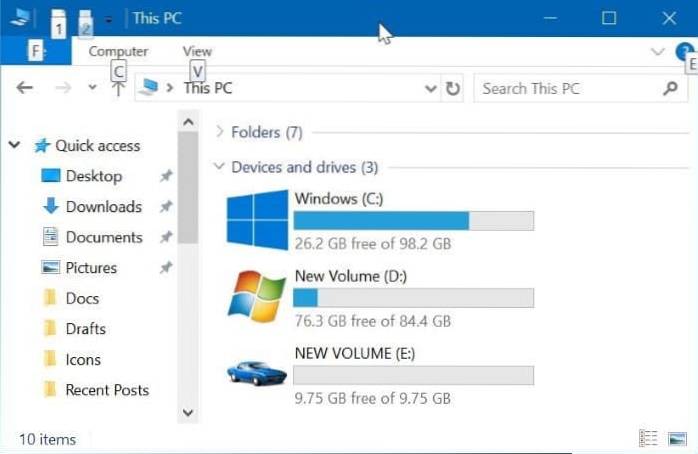
Task: Click the pin icon next to Desktop
Action: (x=166, y=176)
